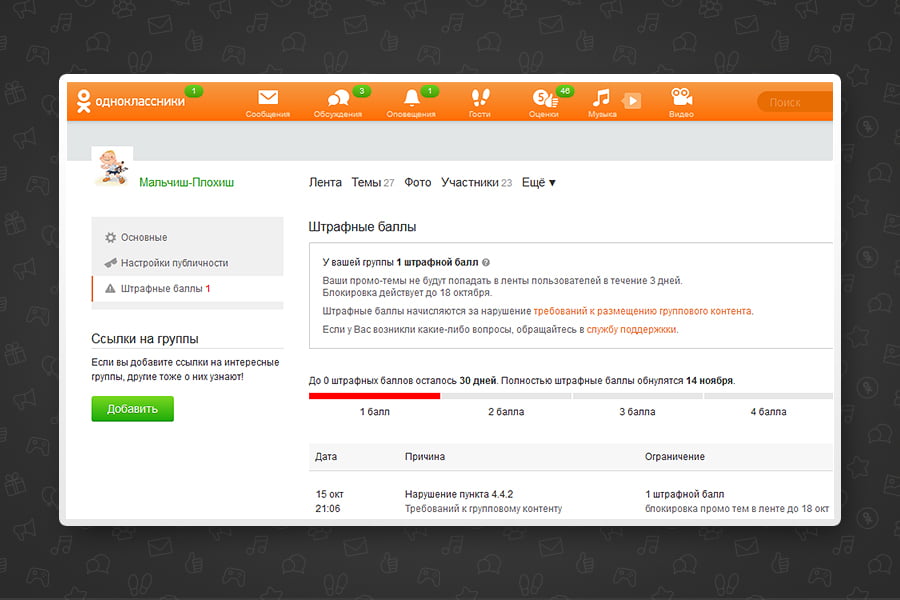Click the red penalty points progress bar
Viewport: 900px width, 600px height.
[374, 396]
